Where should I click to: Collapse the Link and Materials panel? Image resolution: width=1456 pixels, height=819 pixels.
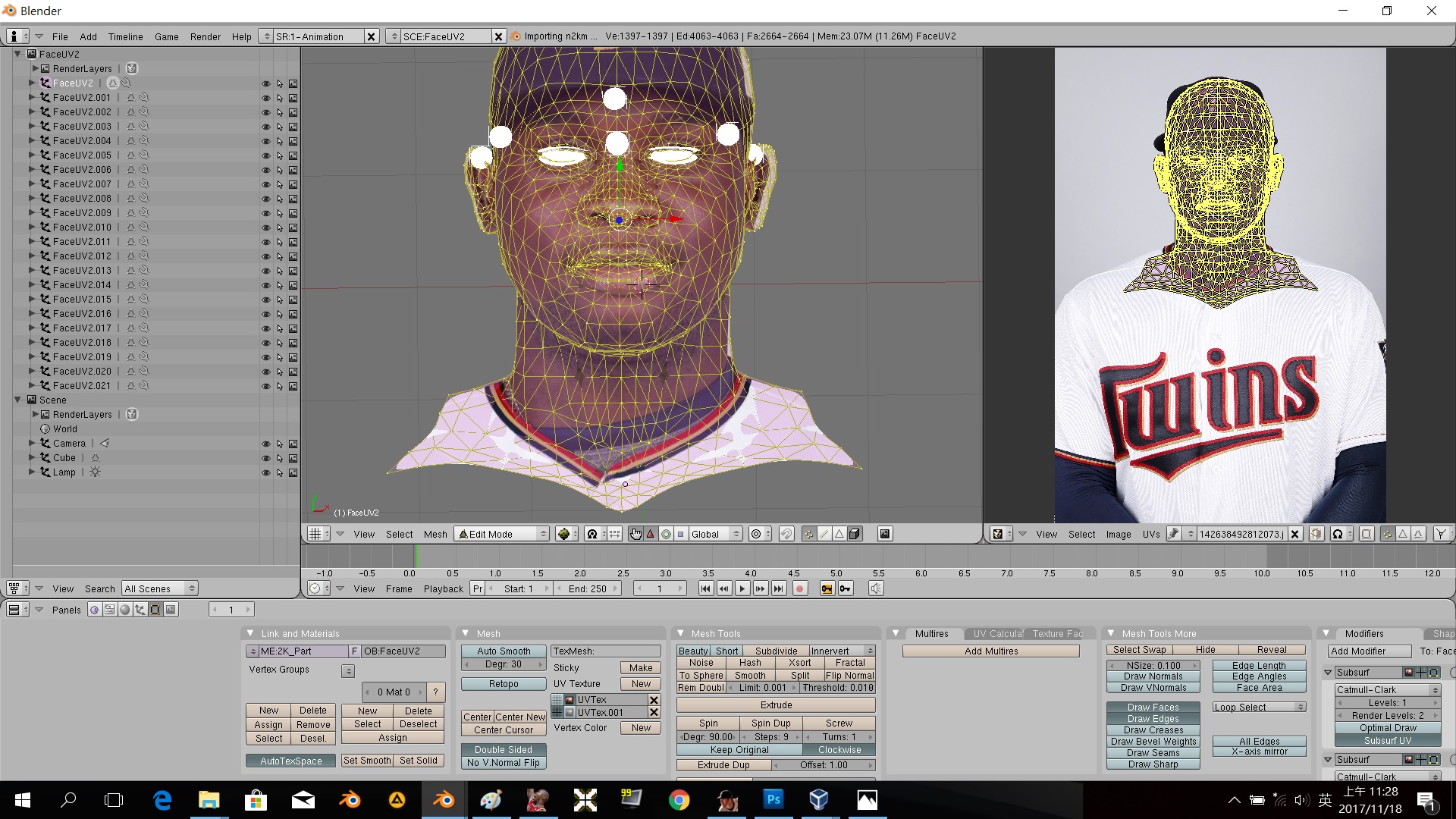coord(250,633)
